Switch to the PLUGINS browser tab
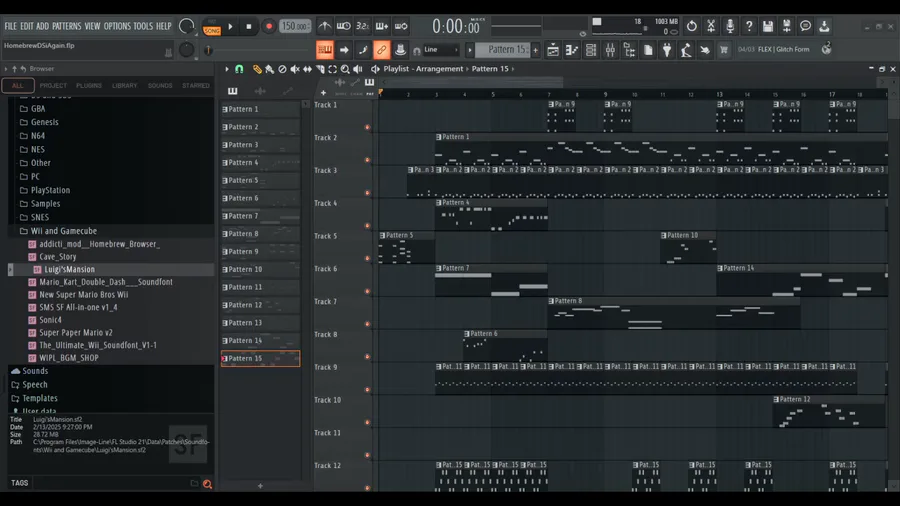The height and width of the screenshot is (506, 900). (88, 85)
